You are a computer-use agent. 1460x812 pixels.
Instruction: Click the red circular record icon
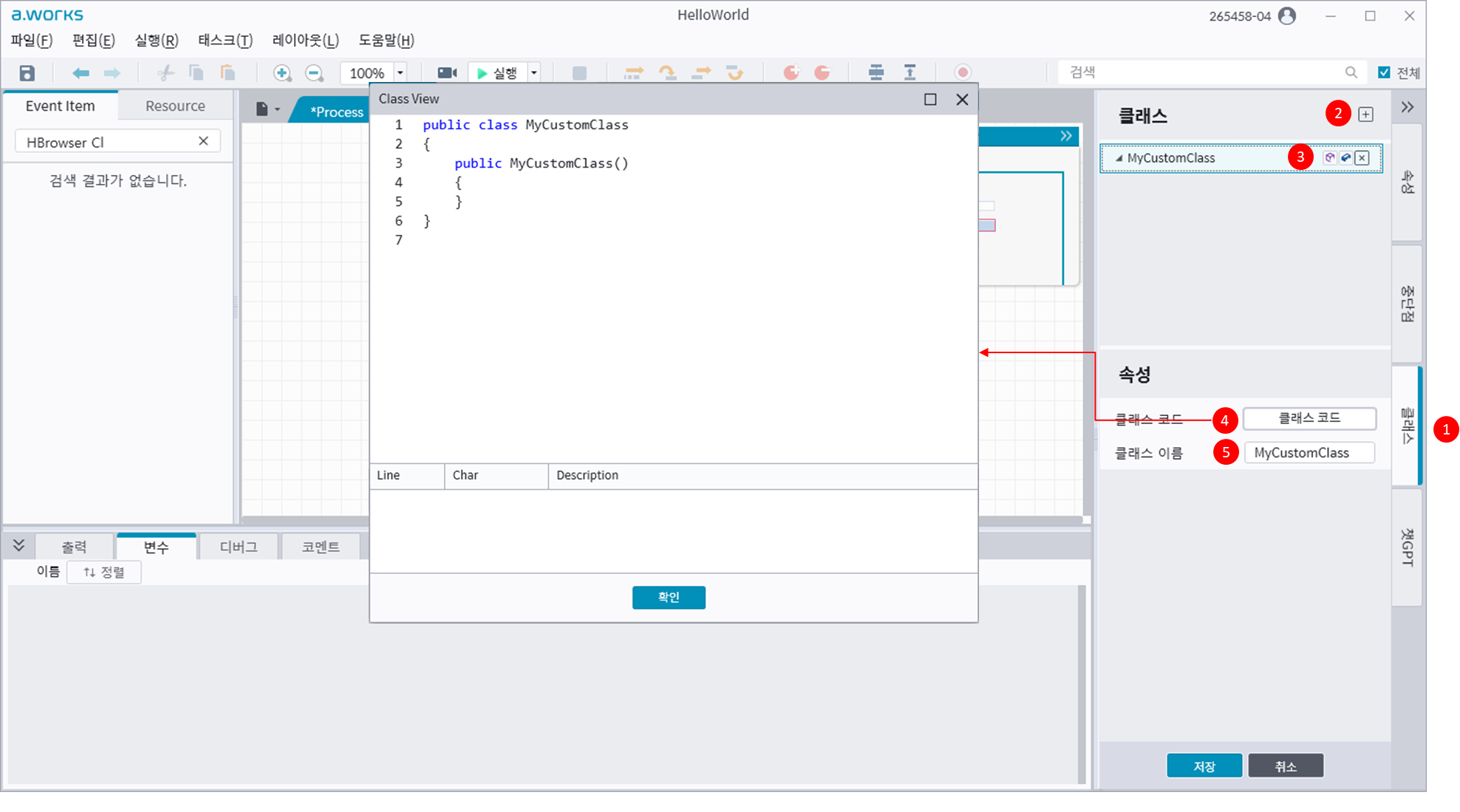pos(962,72)
